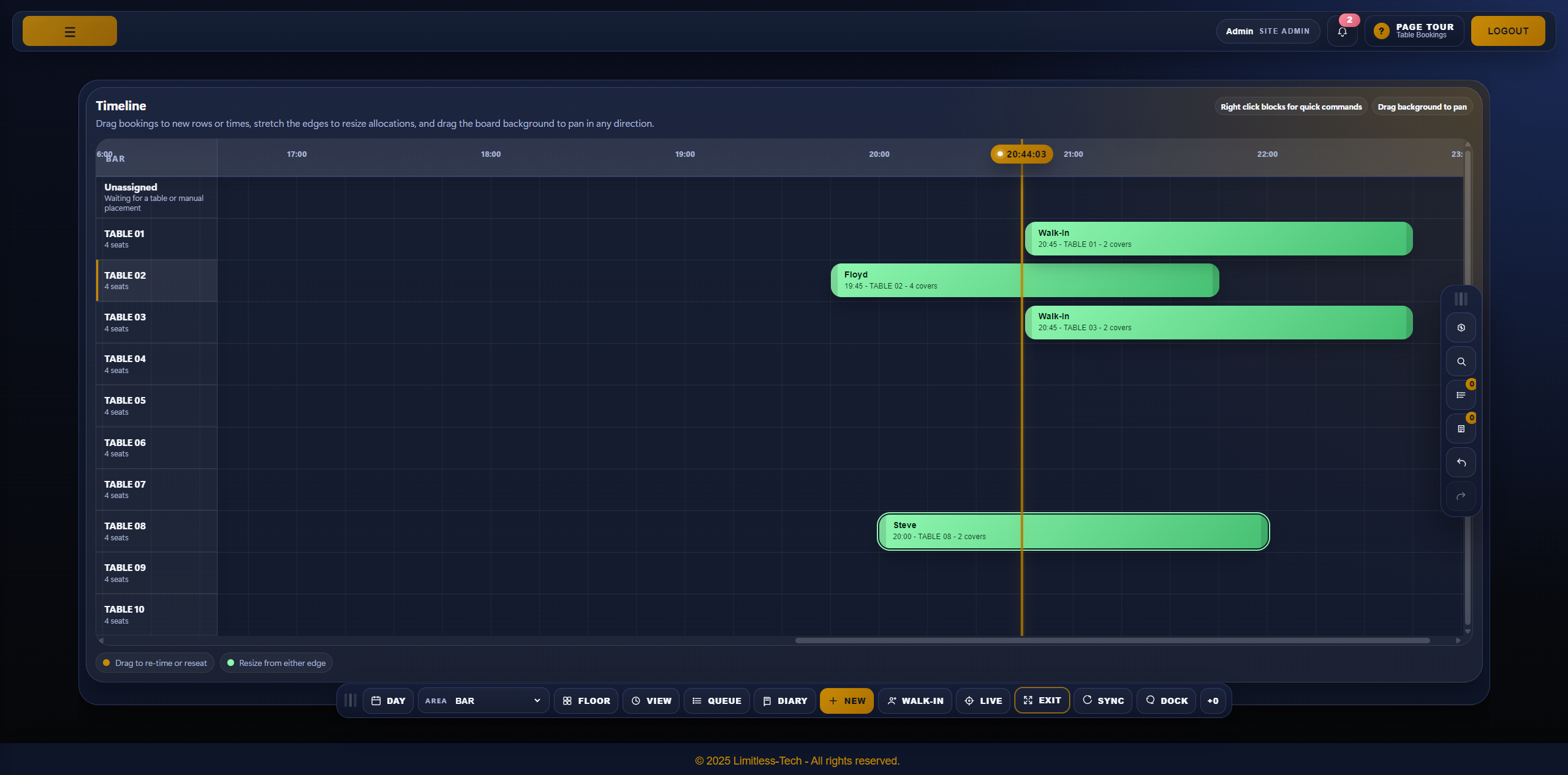Image resolution: width=1568 pixels, height=775 pixels.
Task: Select the TABLE 04 row header
Action: pyautogui.click(x=156, y=364)
